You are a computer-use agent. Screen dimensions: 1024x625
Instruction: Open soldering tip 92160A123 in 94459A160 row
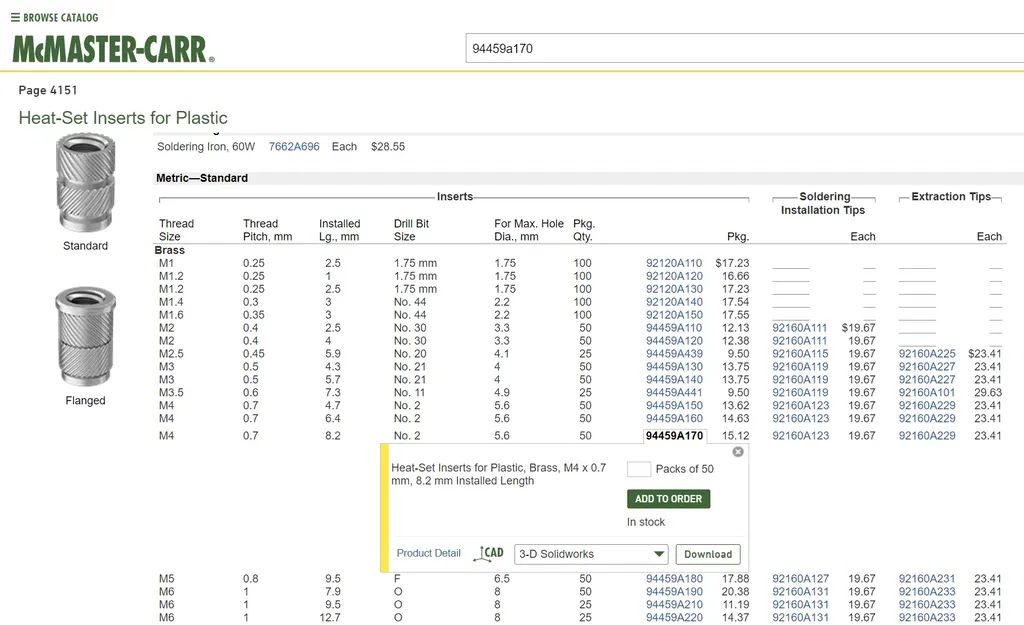[x=800, y=418]
